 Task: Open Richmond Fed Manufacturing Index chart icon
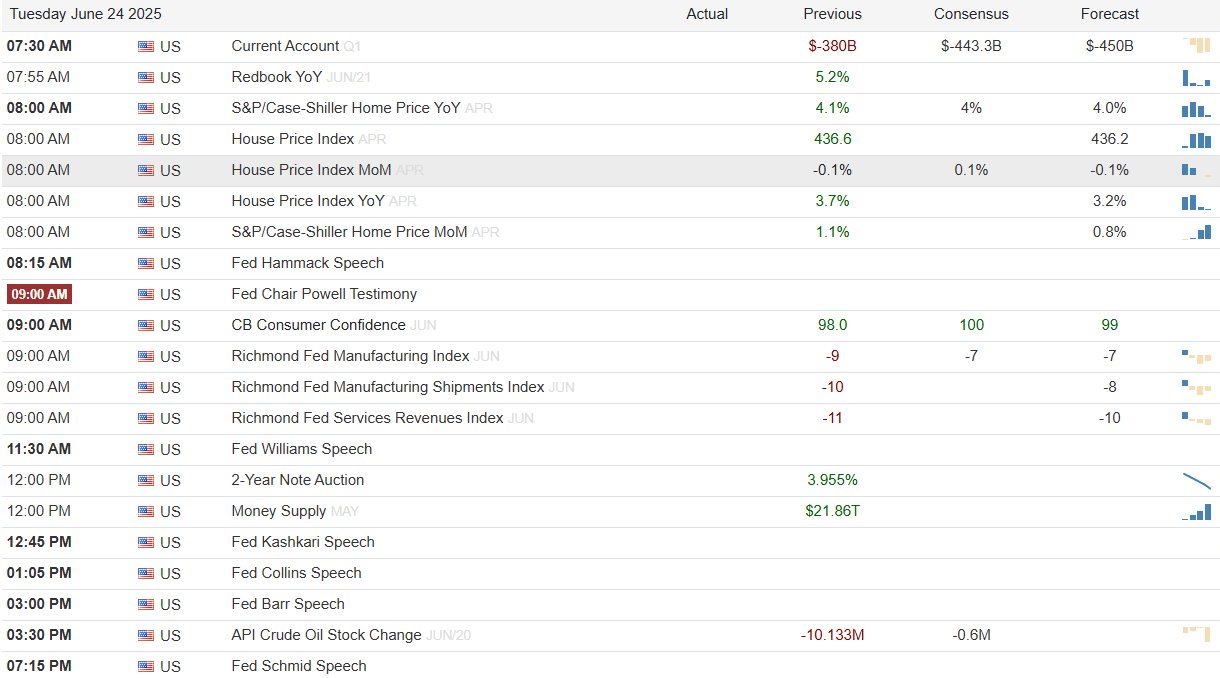(x=1197, y=356)
